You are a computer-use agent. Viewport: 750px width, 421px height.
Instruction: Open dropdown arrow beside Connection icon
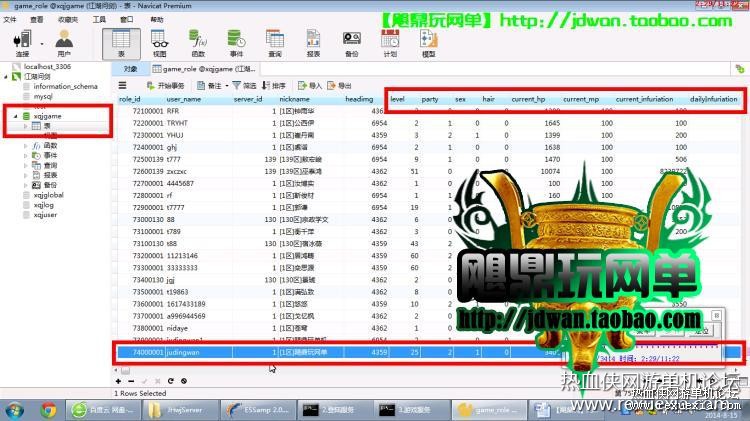tap(42, 44)
